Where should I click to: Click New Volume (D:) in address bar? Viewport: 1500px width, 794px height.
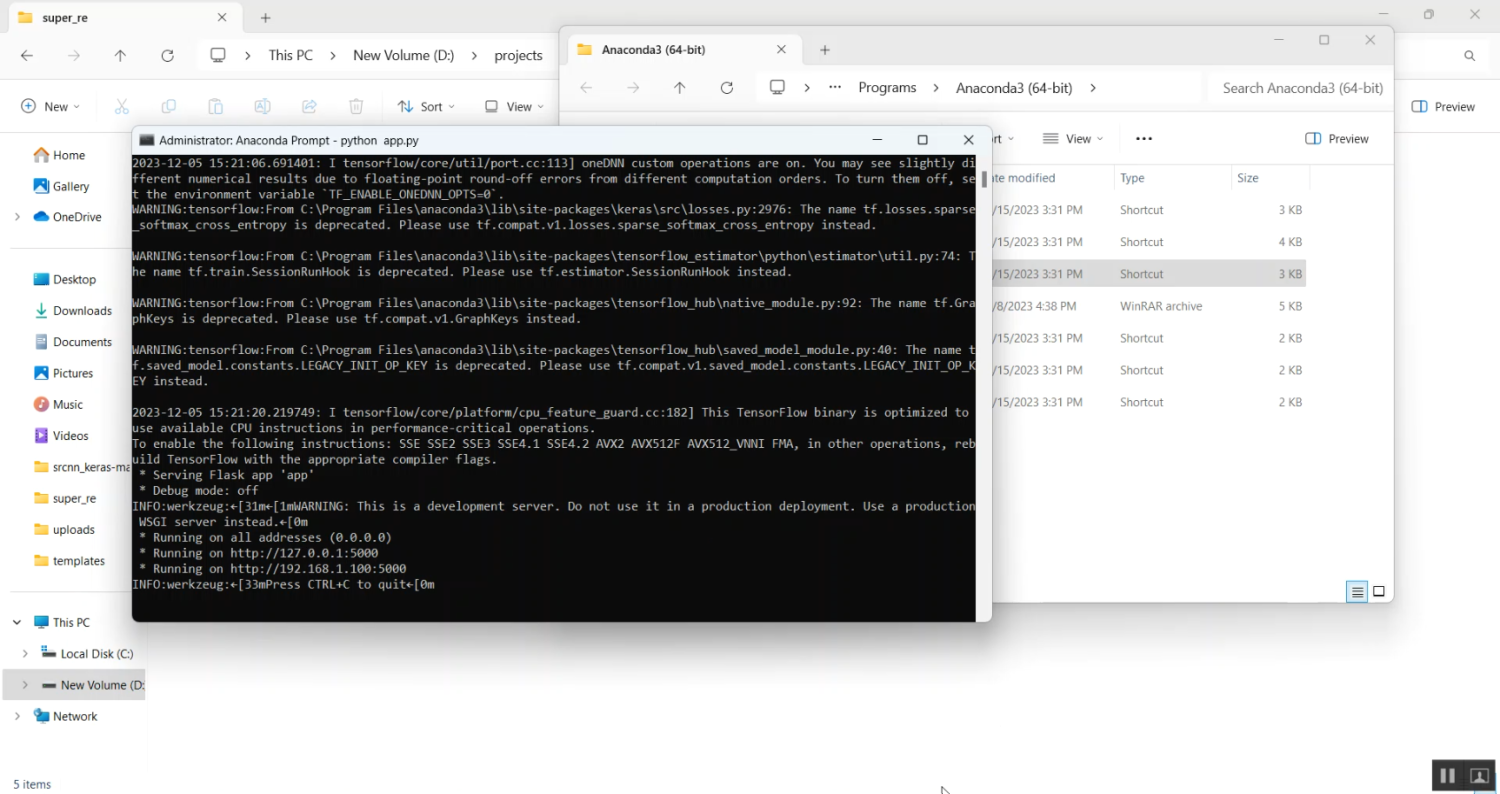click(x=404, y=56)
